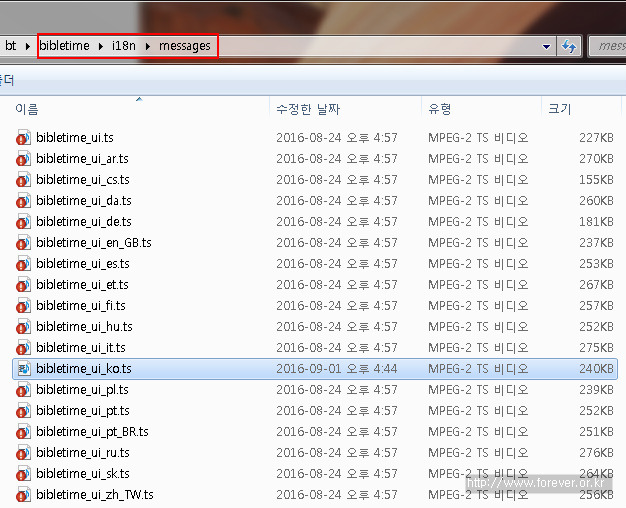The width and height of the screenshot is (626, 508).
Task: Open the address bar history dropdown
Action: [x=547, y=47]
